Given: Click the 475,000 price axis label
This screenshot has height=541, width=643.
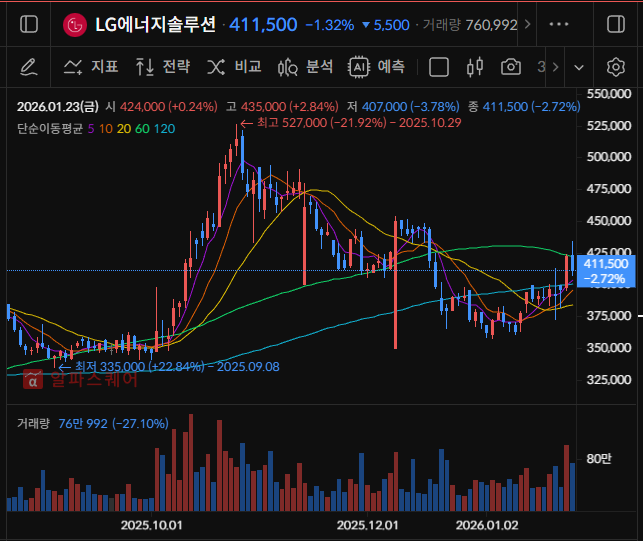Looking at the screenshot, I should (609, 189).
